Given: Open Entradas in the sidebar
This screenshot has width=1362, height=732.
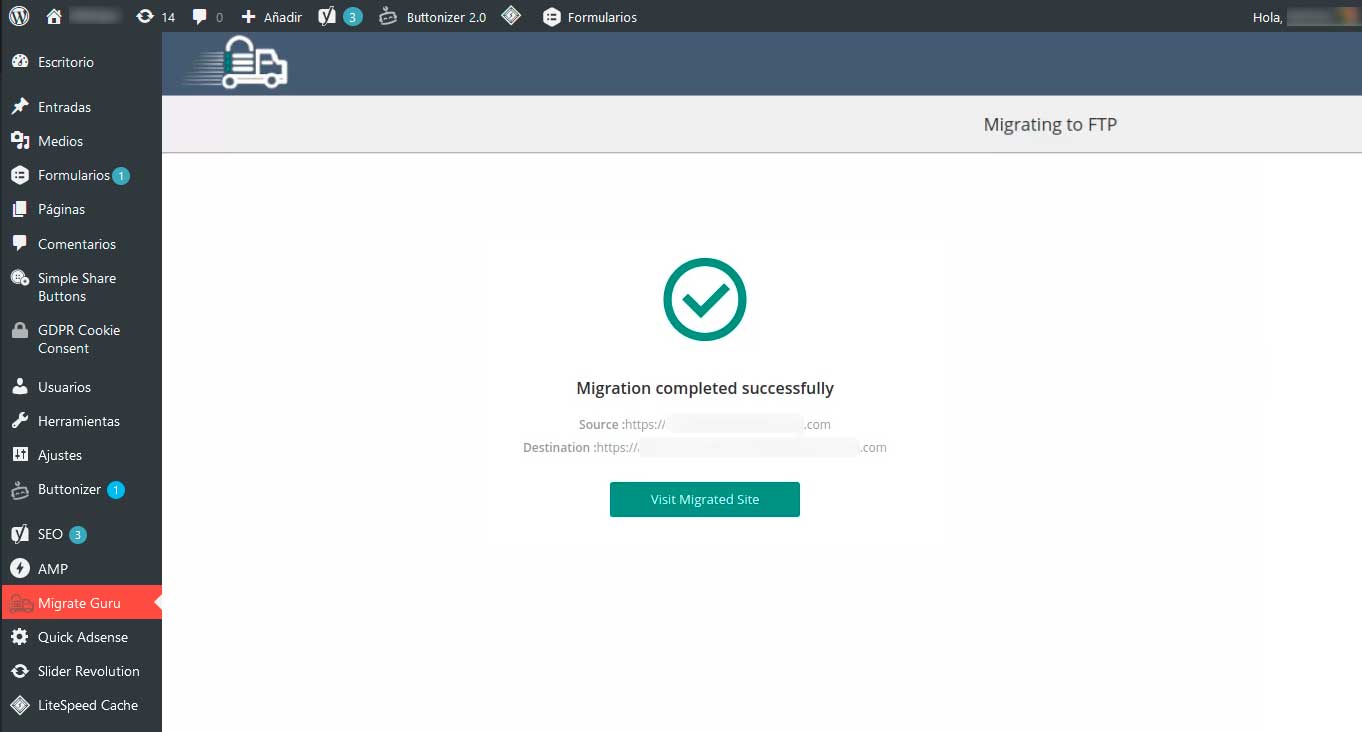Looking at the screenshot, I should pyautogui.click(x=64, y=107).
